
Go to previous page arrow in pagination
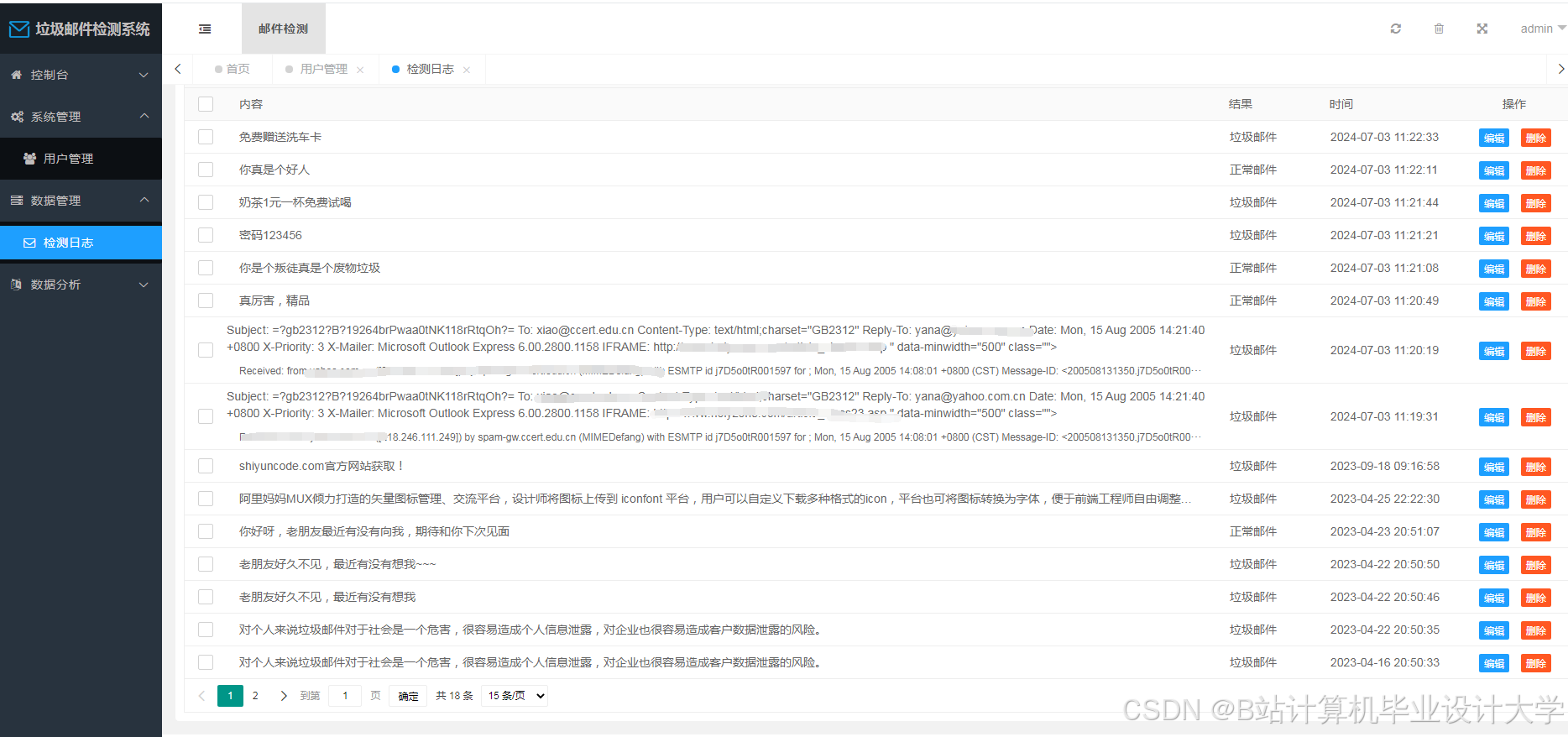(201, 696)
